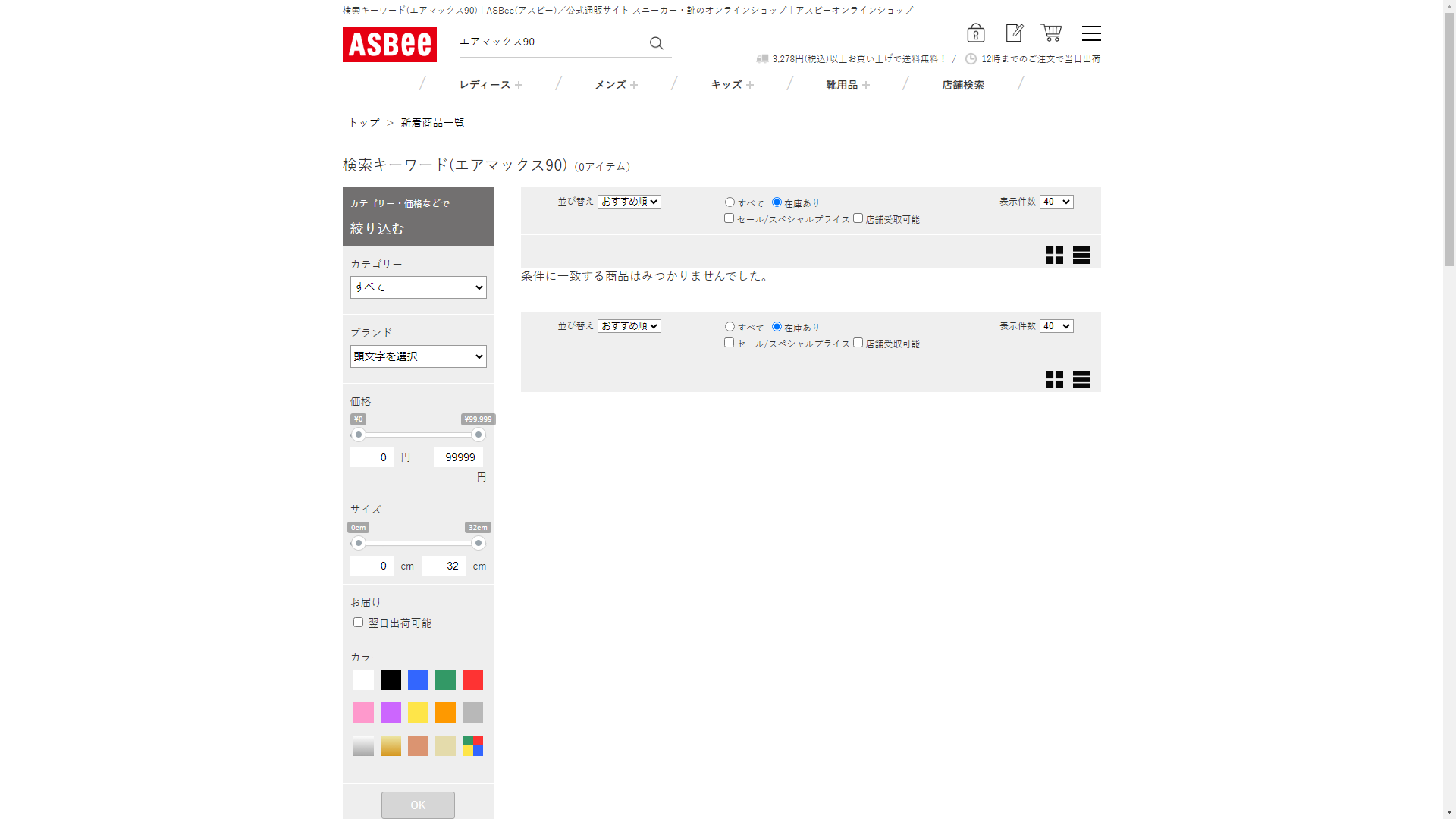
Task: Open the login lock icon
Action: click(x=975, y=33)
